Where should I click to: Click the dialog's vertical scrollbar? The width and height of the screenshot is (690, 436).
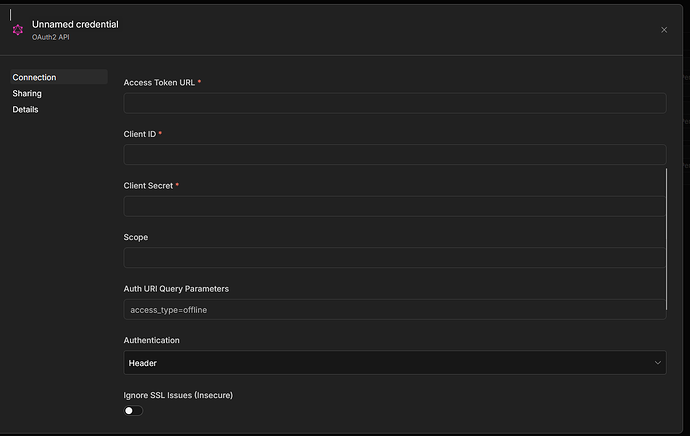[x=667, y=240]
